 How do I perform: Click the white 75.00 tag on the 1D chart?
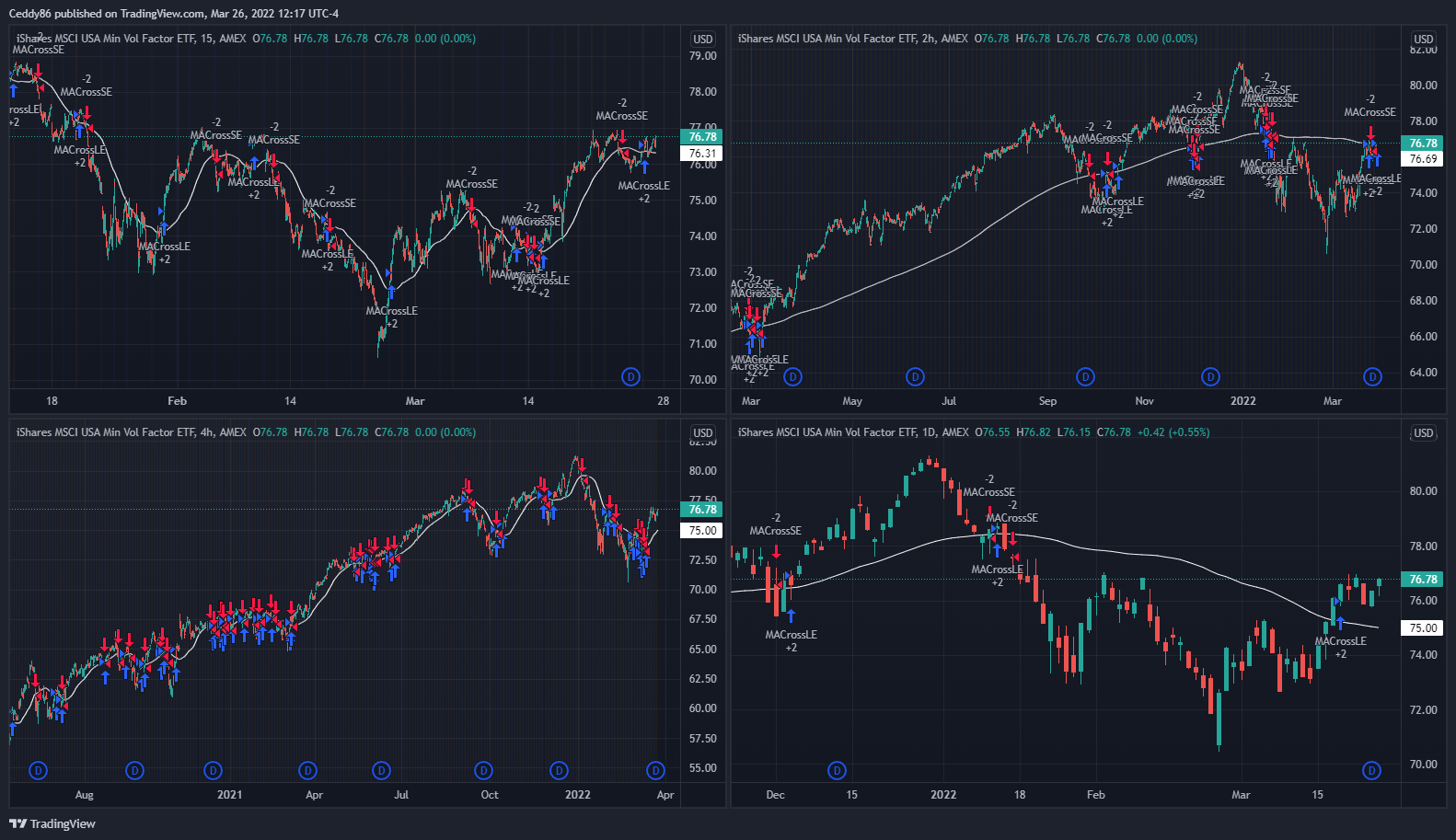pos(1423,627)
